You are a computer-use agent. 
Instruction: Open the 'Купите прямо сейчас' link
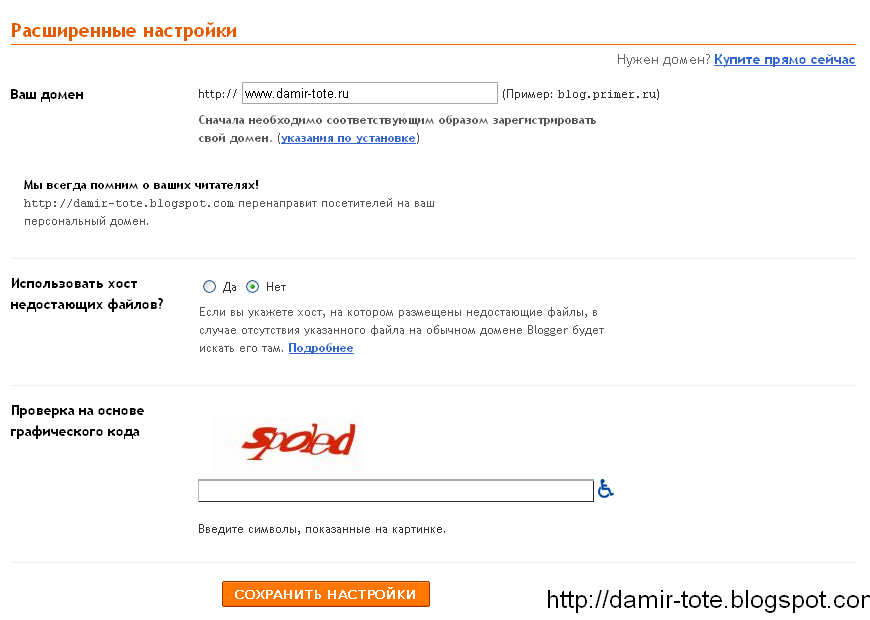tap(785, 59)
